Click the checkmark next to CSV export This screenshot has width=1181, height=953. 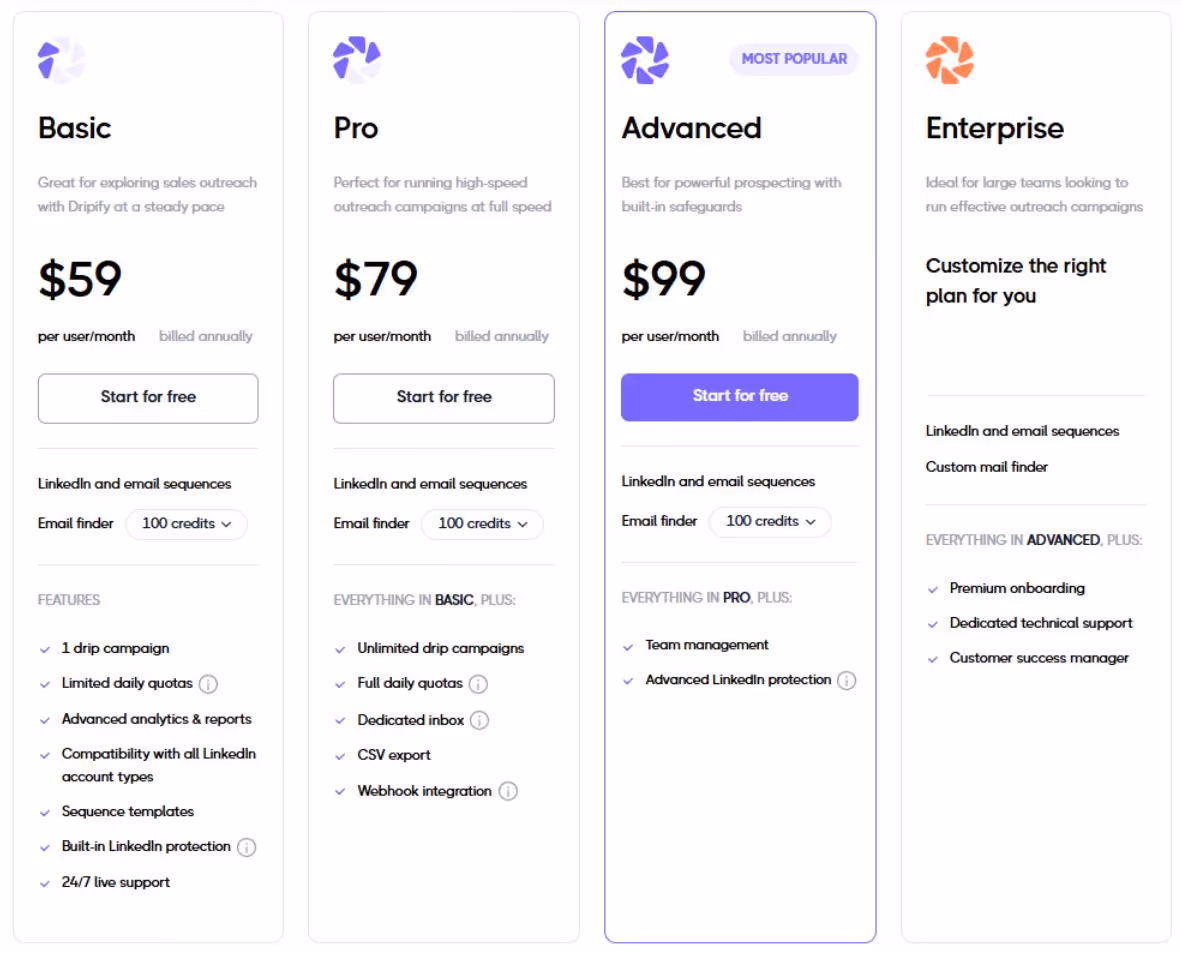click(340, 756)
